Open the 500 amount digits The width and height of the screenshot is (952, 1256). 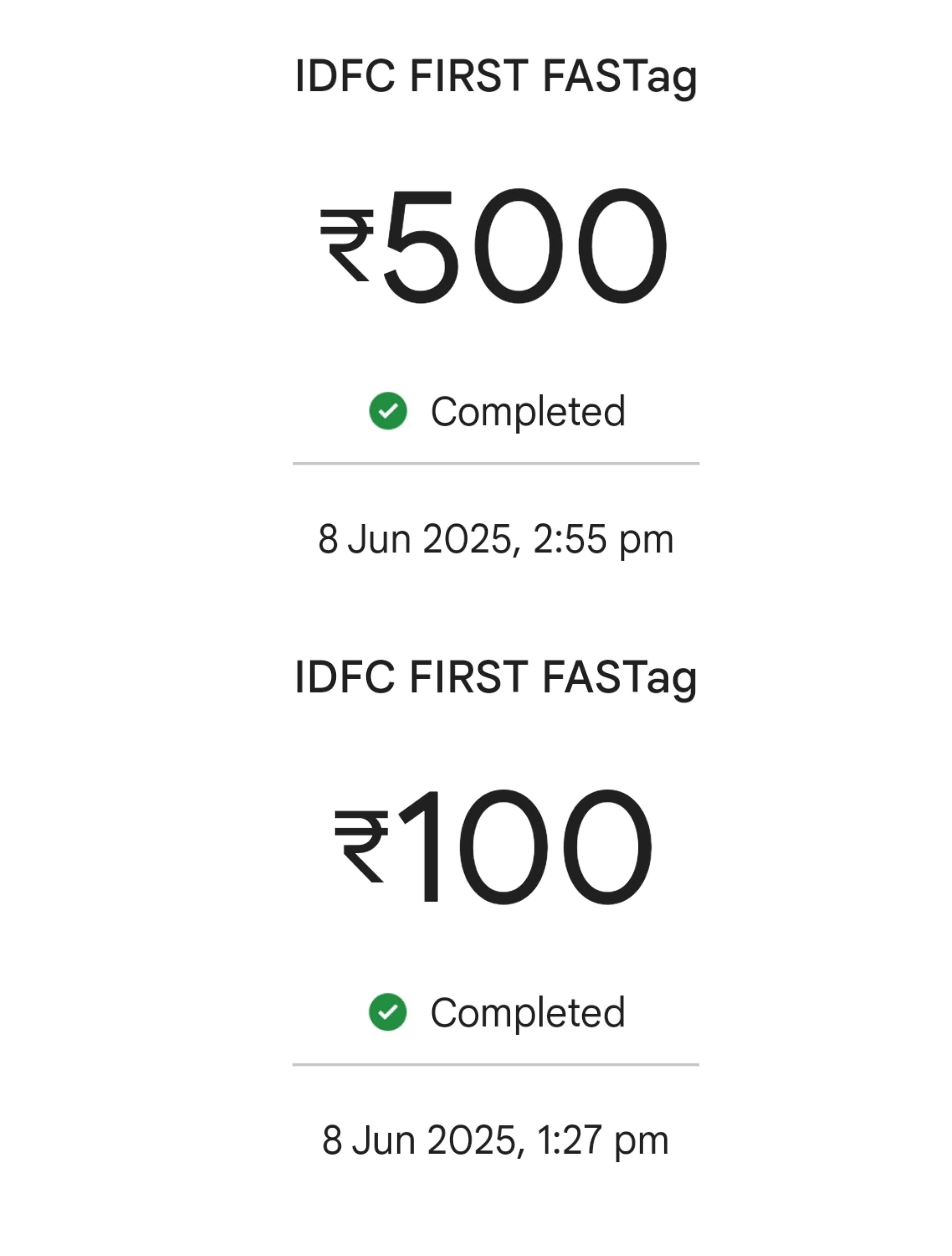[x=525, y=246]
